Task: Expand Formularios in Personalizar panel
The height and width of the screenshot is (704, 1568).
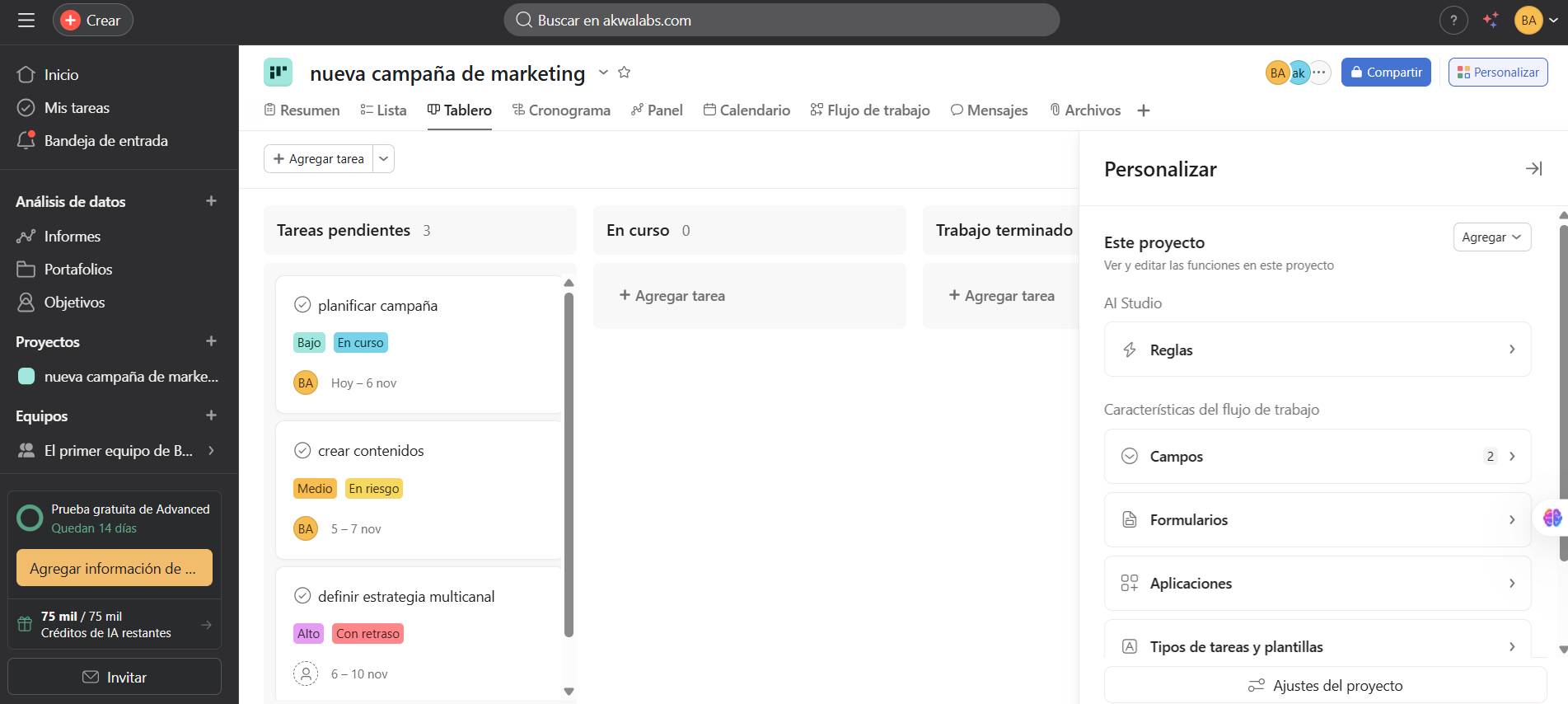Action: pyautogui.click(x=1317, y=519)
